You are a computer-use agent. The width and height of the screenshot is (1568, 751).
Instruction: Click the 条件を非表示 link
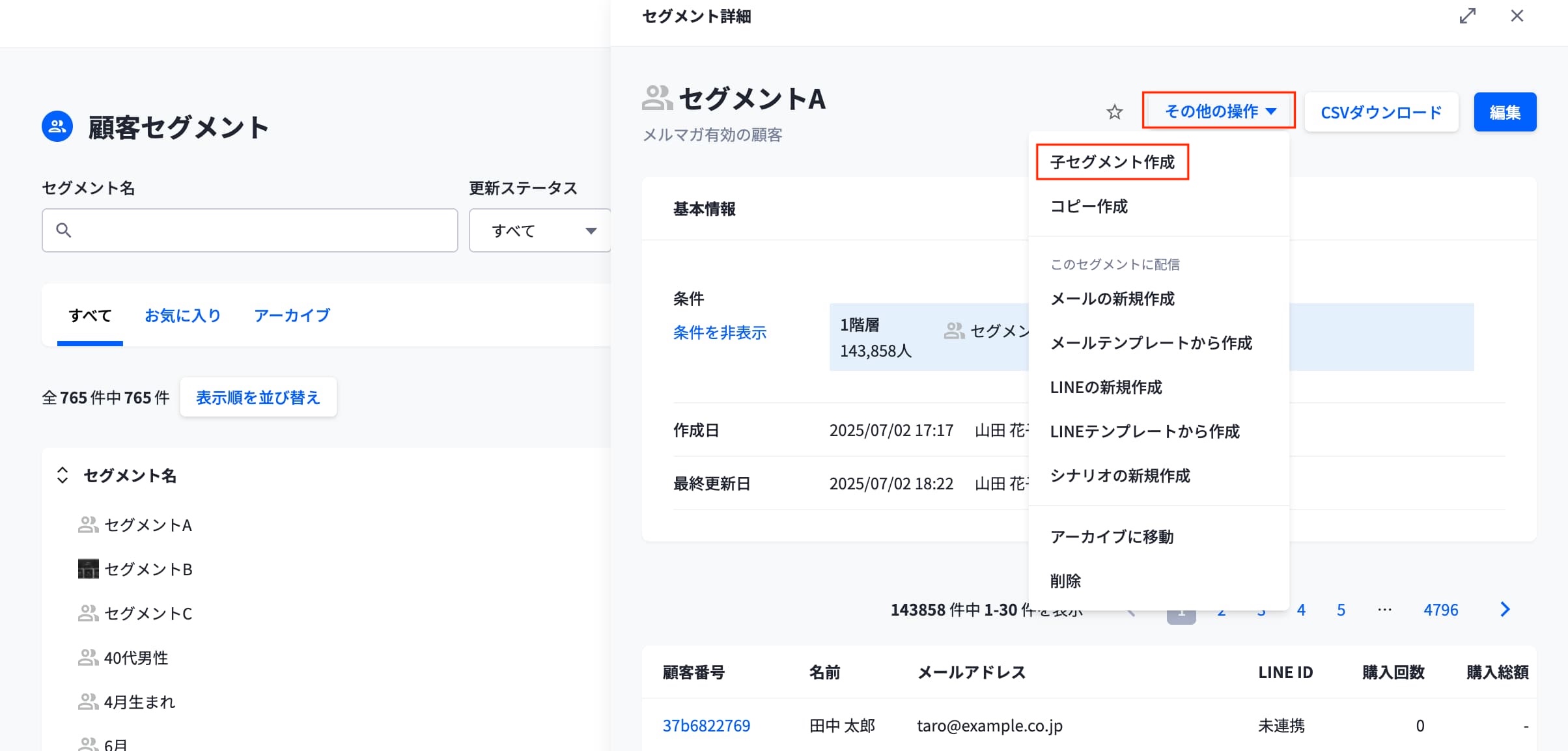[720, 333]
